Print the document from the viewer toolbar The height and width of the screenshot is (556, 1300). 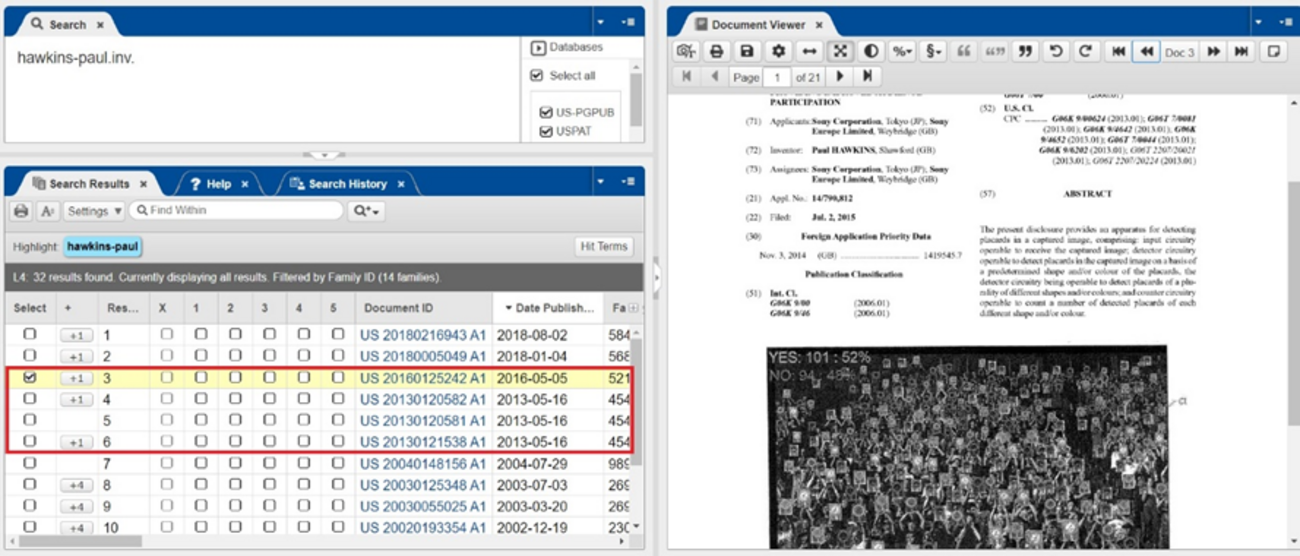pyautogui.click(x=716, y=51)
